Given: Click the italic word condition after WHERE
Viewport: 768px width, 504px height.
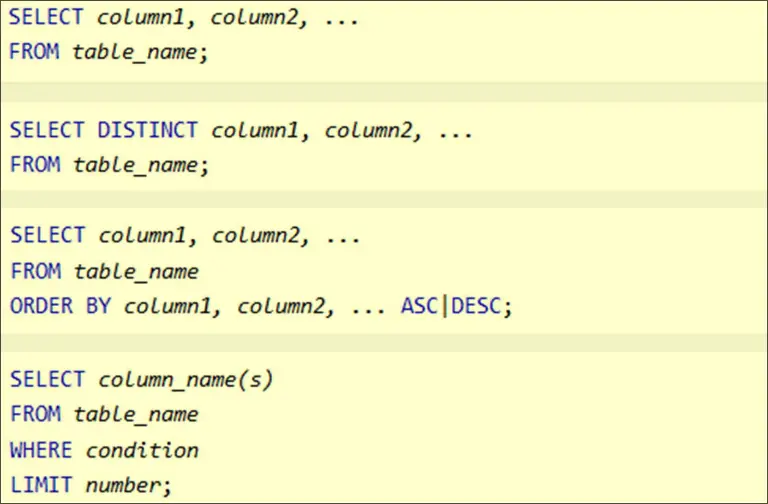Looking at the screenshot, I should 142,450.
